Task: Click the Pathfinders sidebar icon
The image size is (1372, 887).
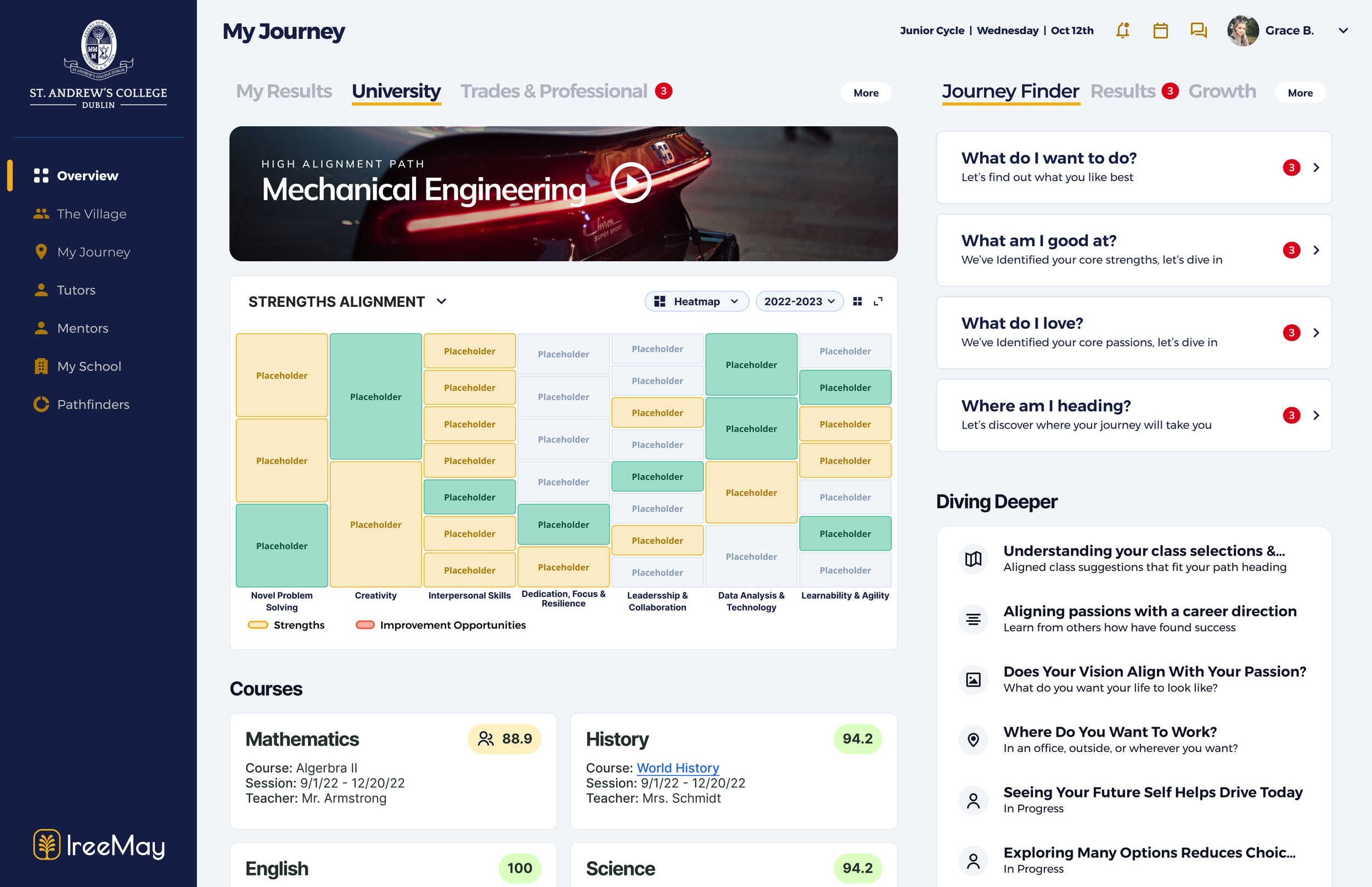Action: [41, 405]
